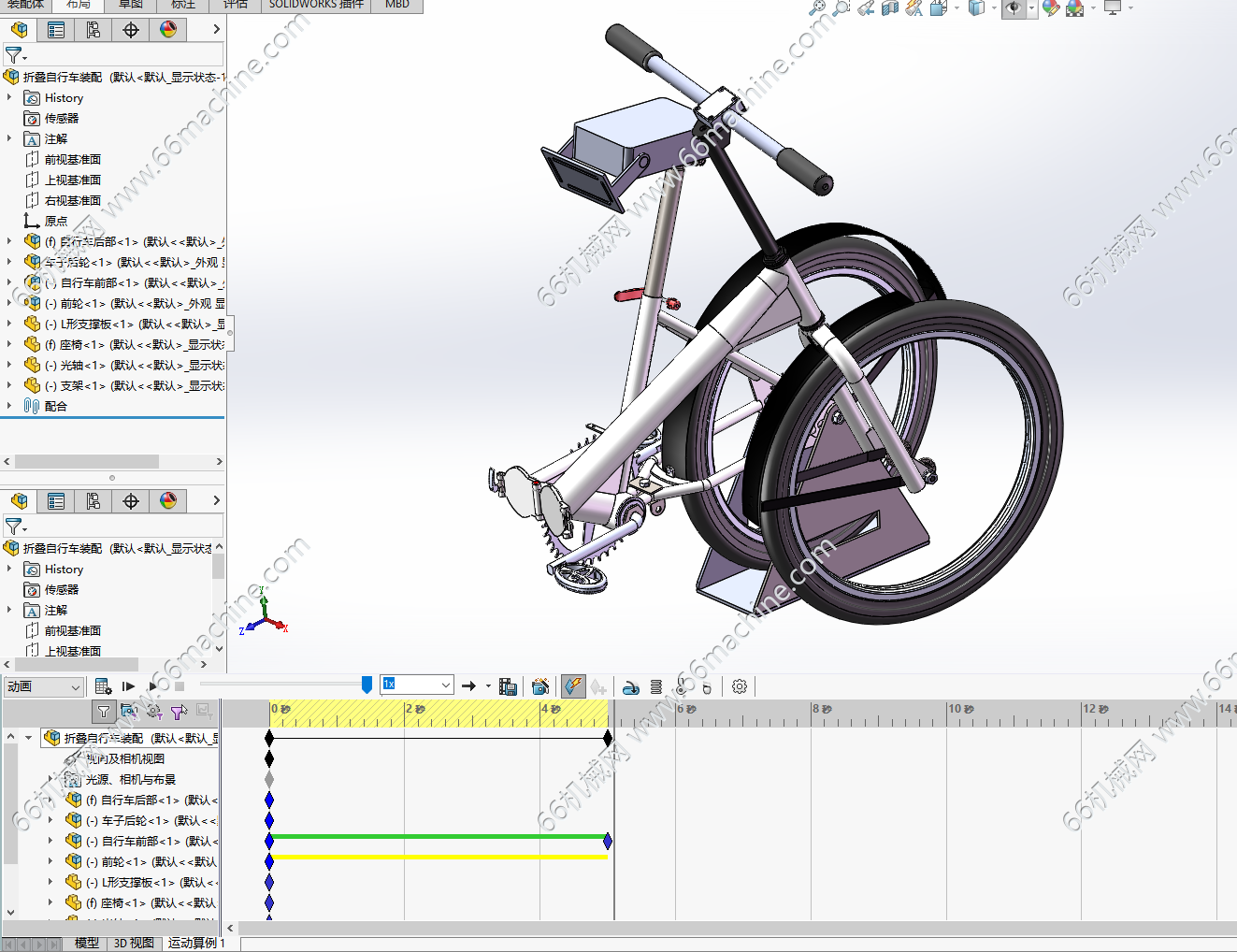This screenshot has width=1237, height=952.
Task: Select 前视基准面 in the top tree
Action: (x=73, y=160)
